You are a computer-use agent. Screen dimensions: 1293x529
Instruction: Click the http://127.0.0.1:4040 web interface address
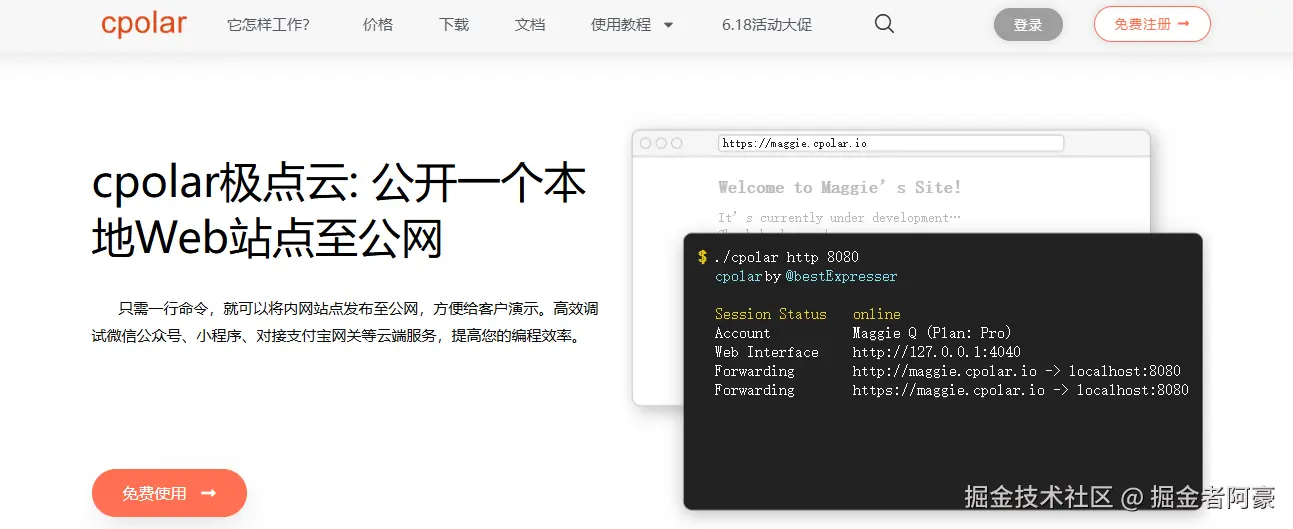[937, 352]
